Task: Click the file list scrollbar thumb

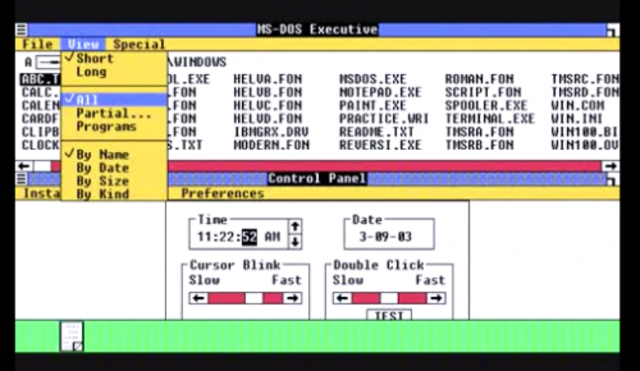Action: point(42,166)
